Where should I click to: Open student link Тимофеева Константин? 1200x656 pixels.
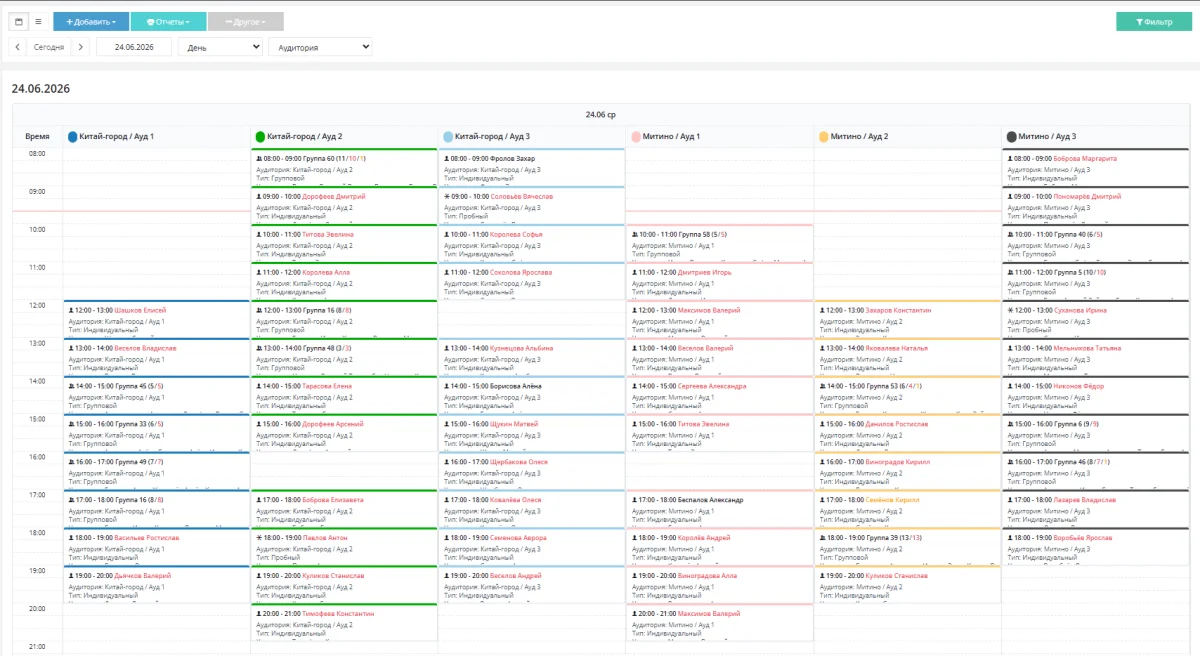(338, 613)
